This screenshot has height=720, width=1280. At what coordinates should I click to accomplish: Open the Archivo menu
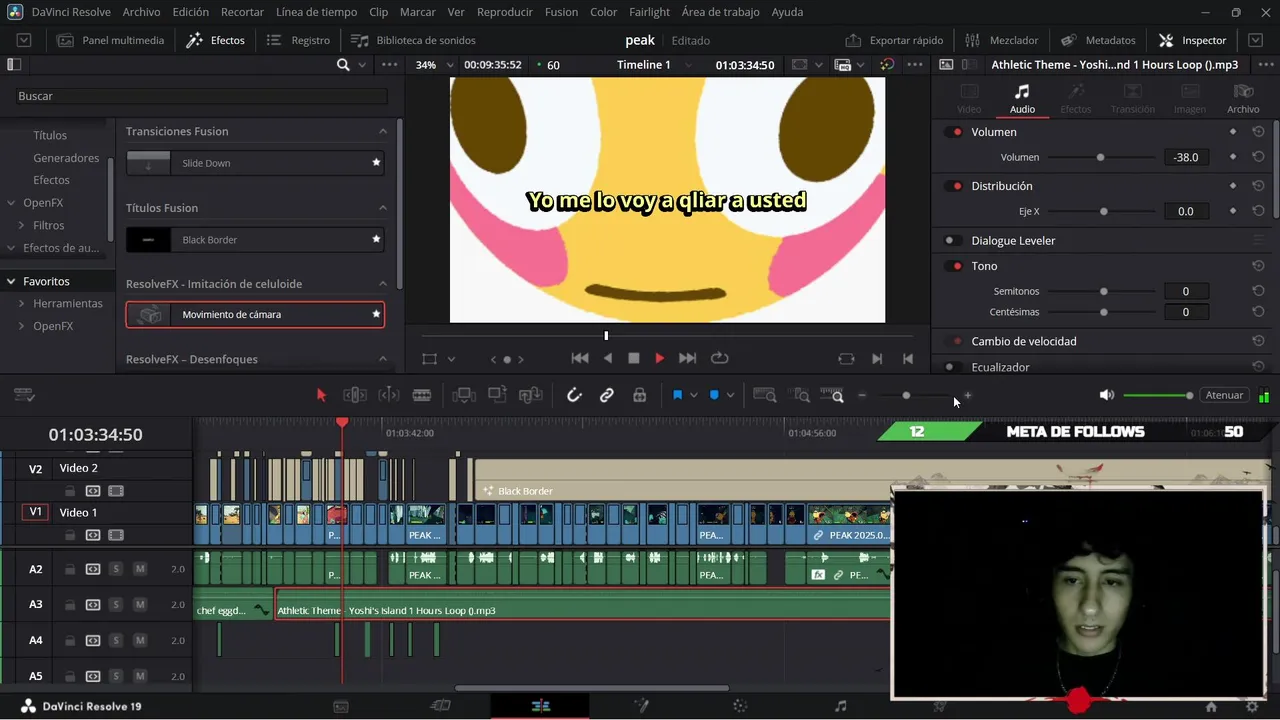click(141, 12)
